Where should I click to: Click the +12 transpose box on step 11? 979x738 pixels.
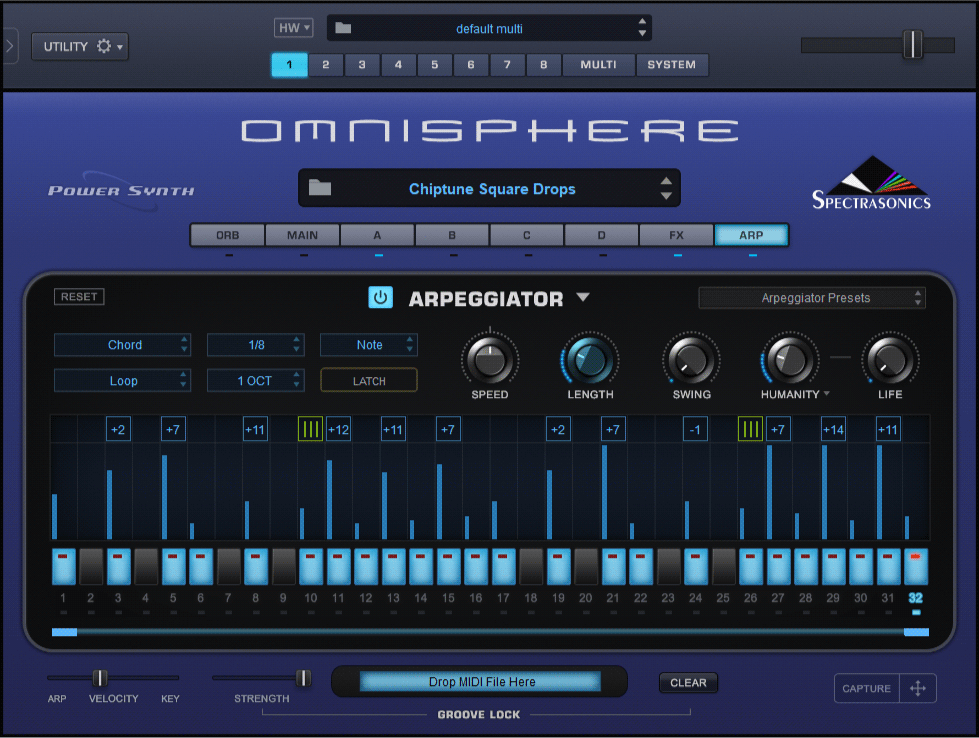coord(338,430)
